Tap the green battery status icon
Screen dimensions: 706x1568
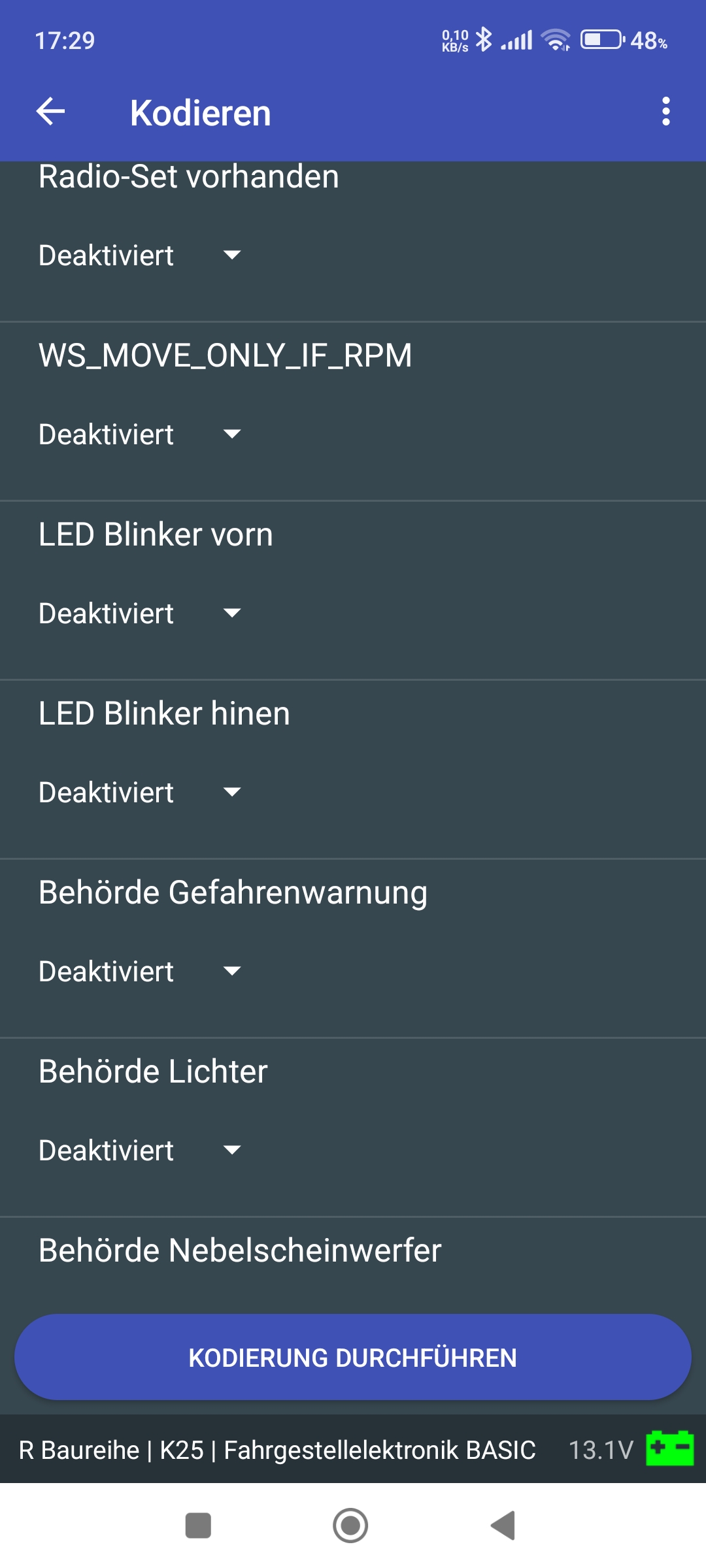click(x=669, y=1448)
